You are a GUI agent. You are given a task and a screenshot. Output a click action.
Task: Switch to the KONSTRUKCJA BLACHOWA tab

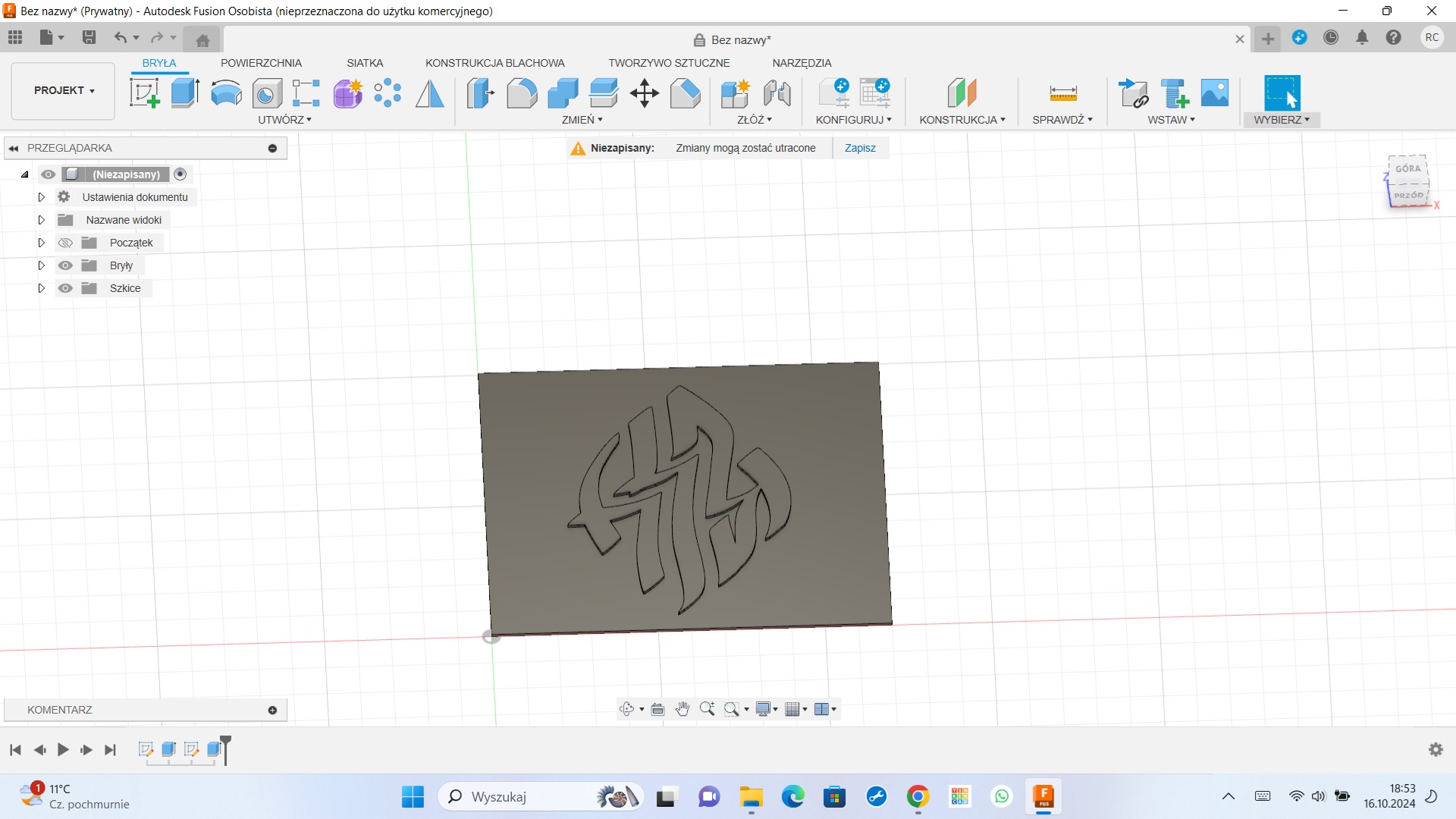pos(494,63)
